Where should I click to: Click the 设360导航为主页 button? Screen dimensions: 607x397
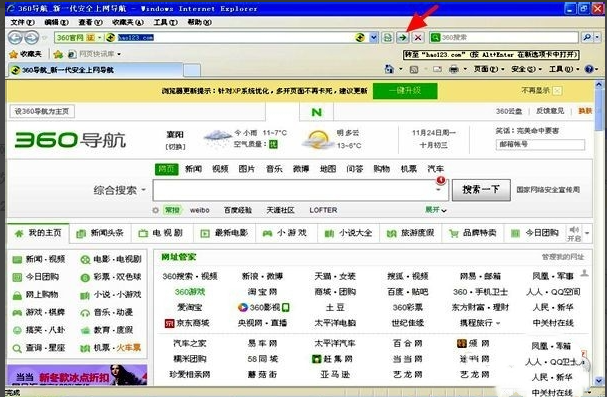pos(42,111)
